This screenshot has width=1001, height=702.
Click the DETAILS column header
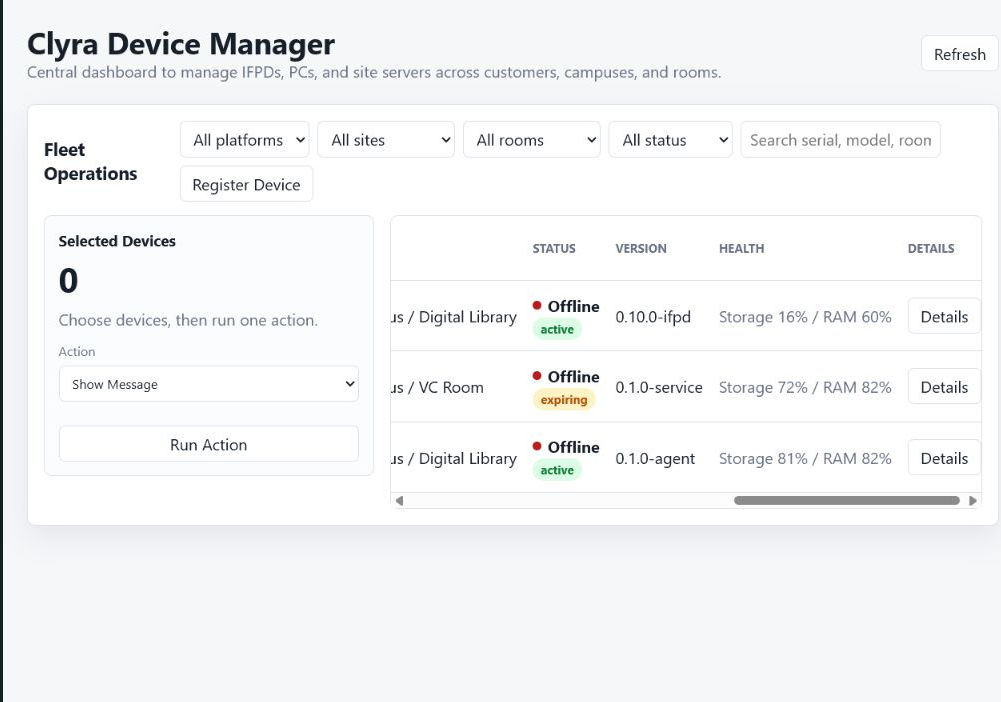(x=931, y=248)
